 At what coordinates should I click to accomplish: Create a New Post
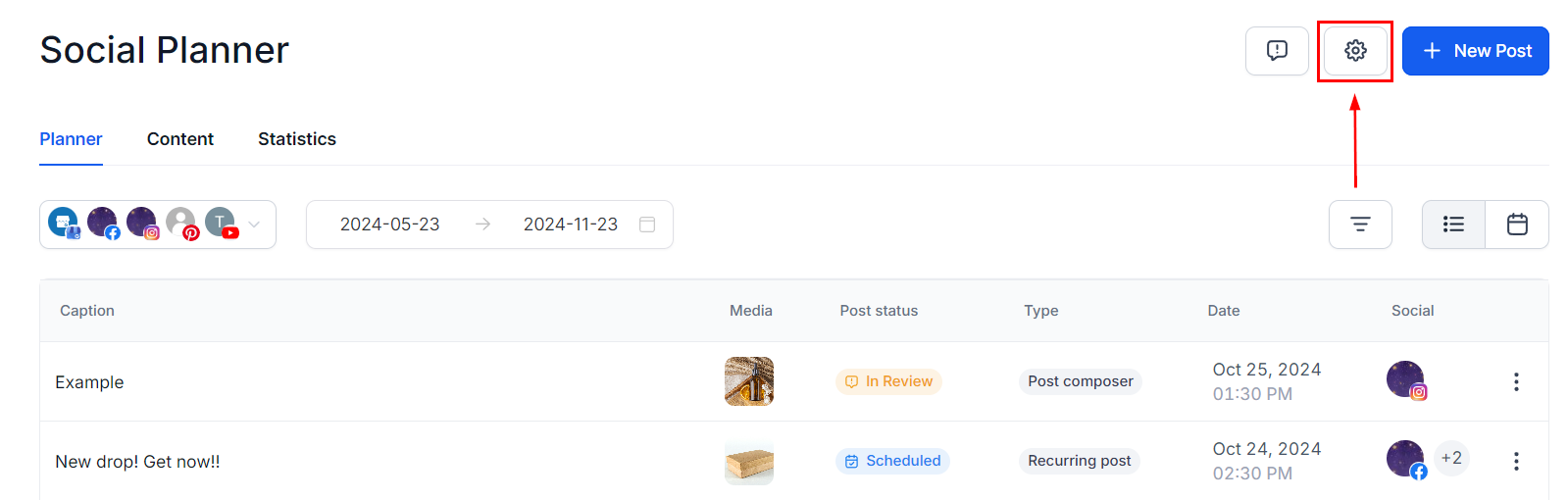point(1476,51)
